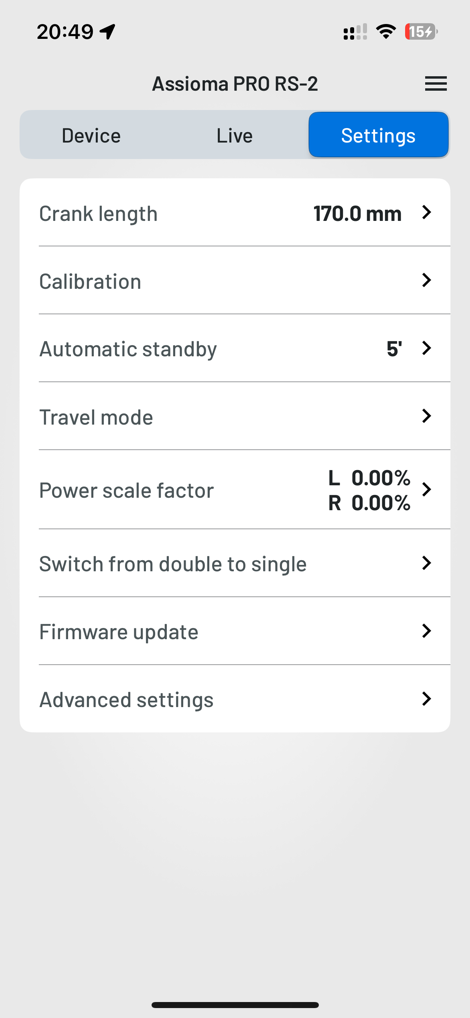Tap the 5' automatic standby value
This screenshot has height=1018, width=470.
coord(394,349)
